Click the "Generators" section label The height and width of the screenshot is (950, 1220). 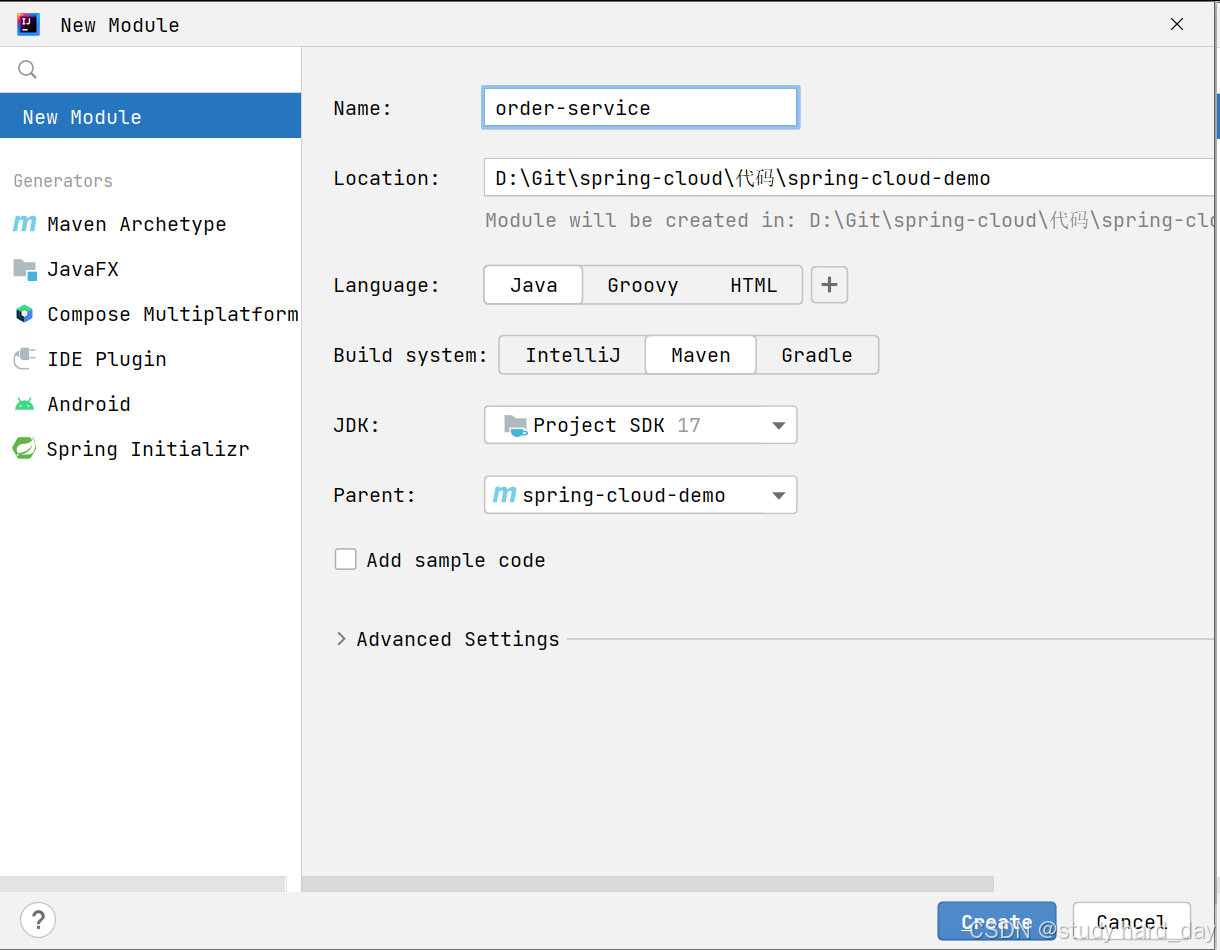[x=63, y=181]
